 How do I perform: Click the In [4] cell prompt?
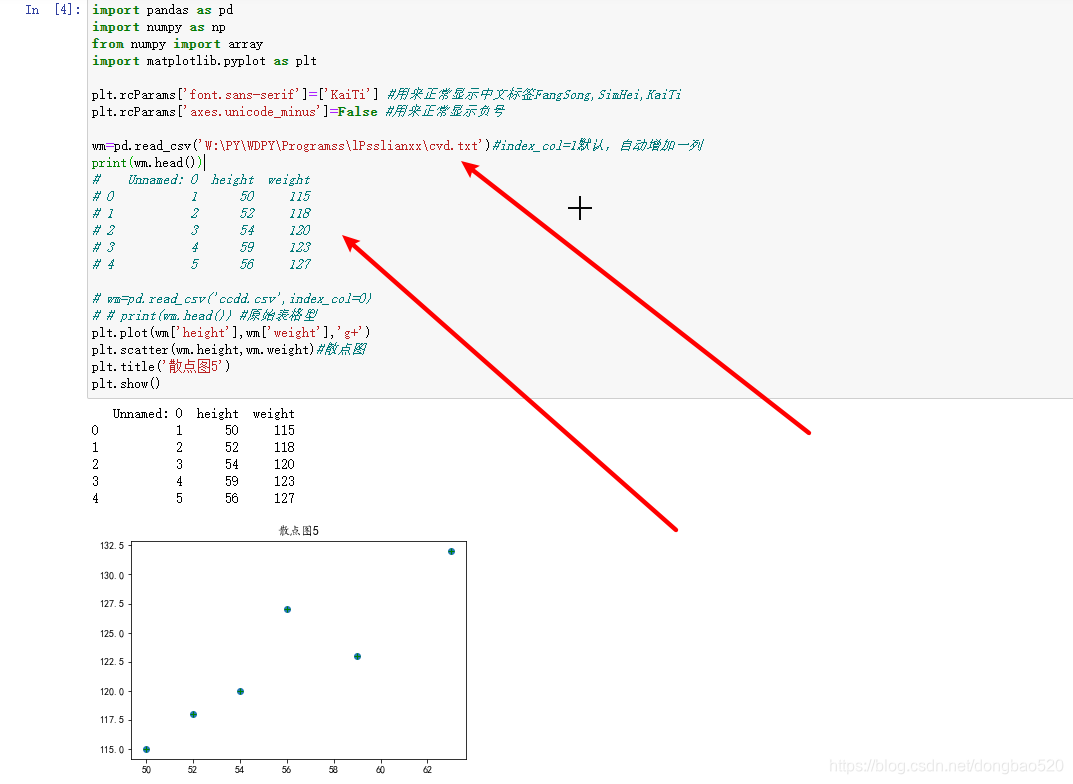click(53, 10)
